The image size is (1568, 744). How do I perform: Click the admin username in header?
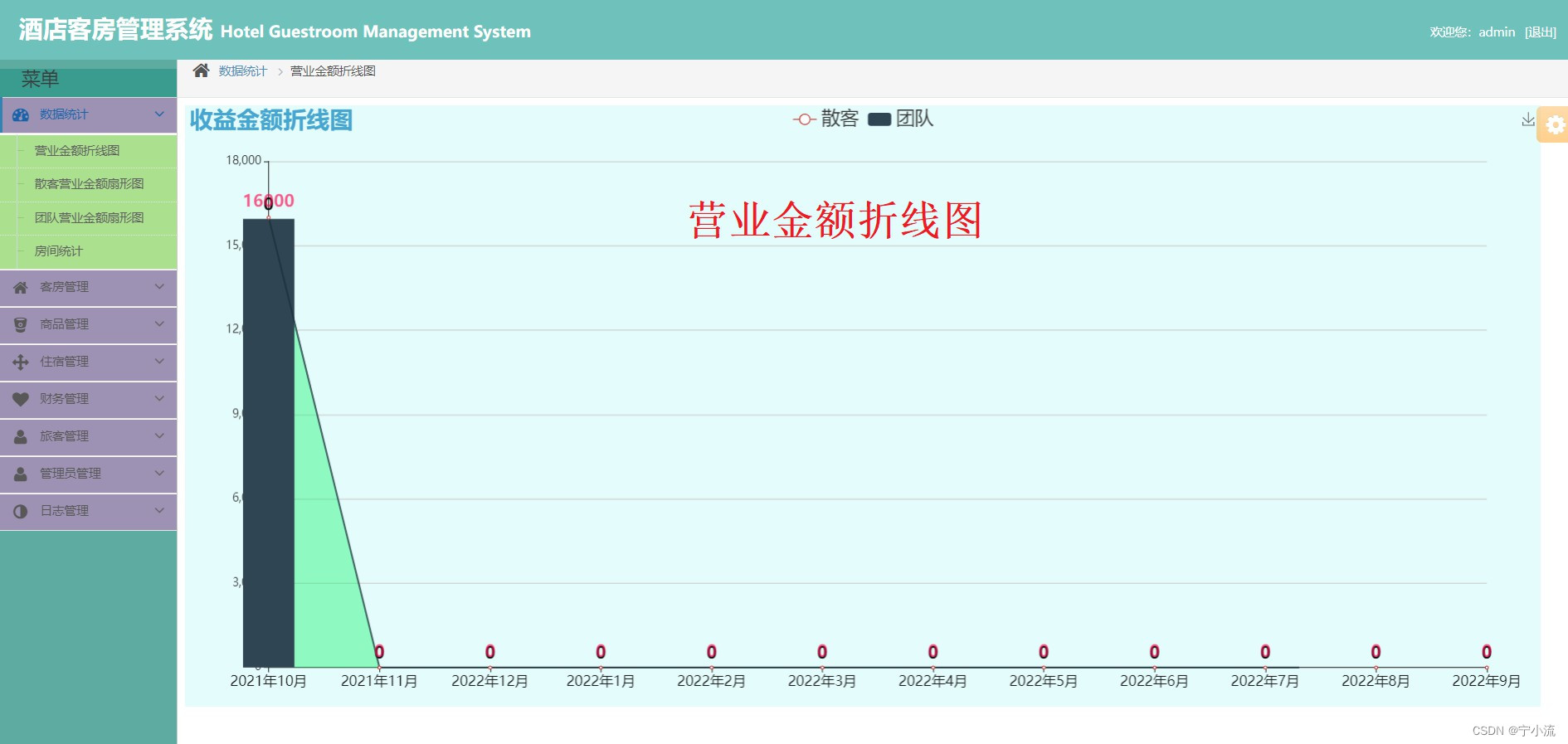(x=1497, y=32)
